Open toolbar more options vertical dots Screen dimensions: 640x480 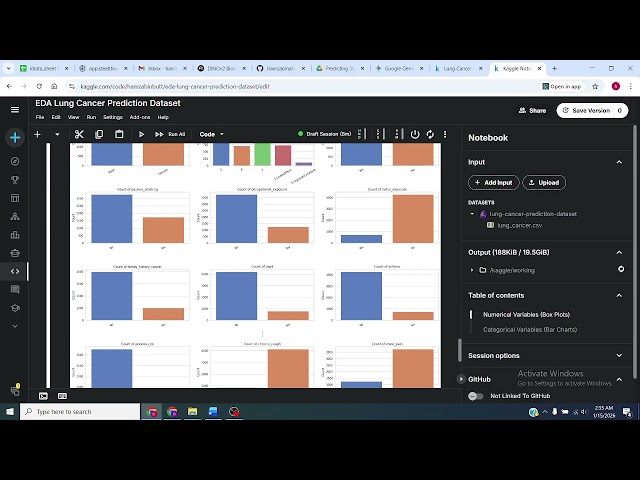click(445, 134)
